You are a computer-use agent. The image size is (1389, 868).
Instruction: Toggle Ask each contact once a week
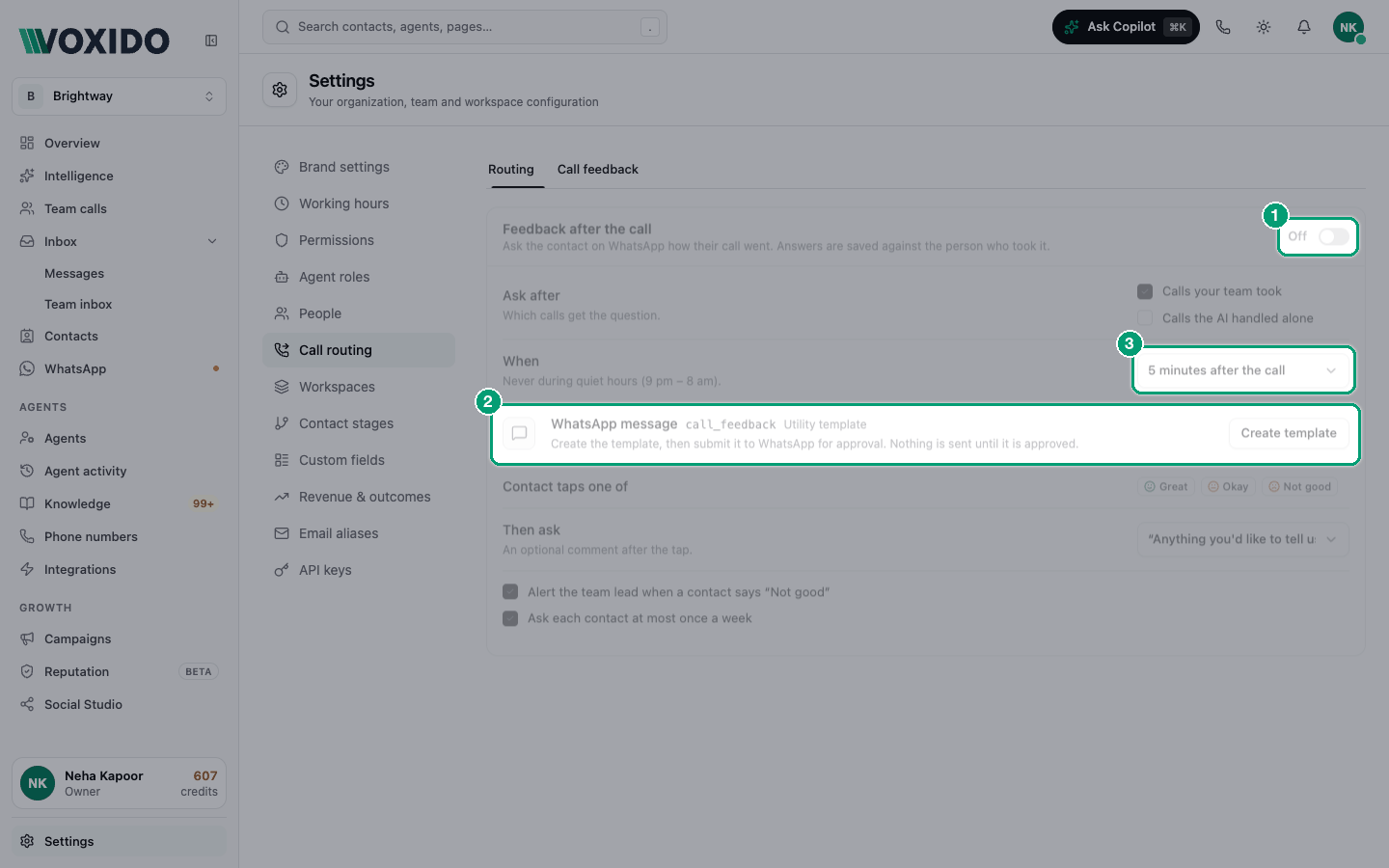510,618
